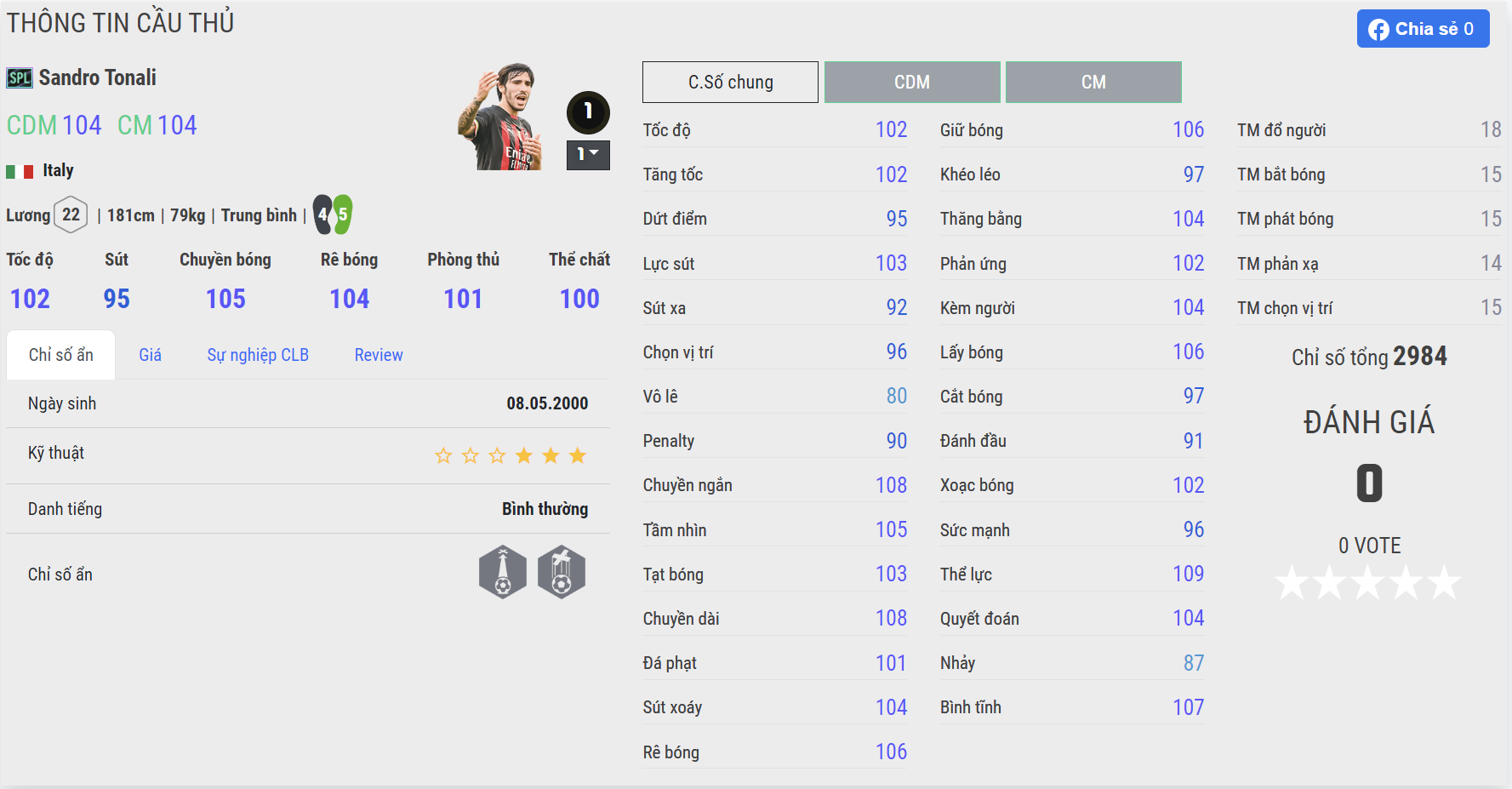
Task: Select the Chỉ số ẩn tab
Action: [60, 355]
